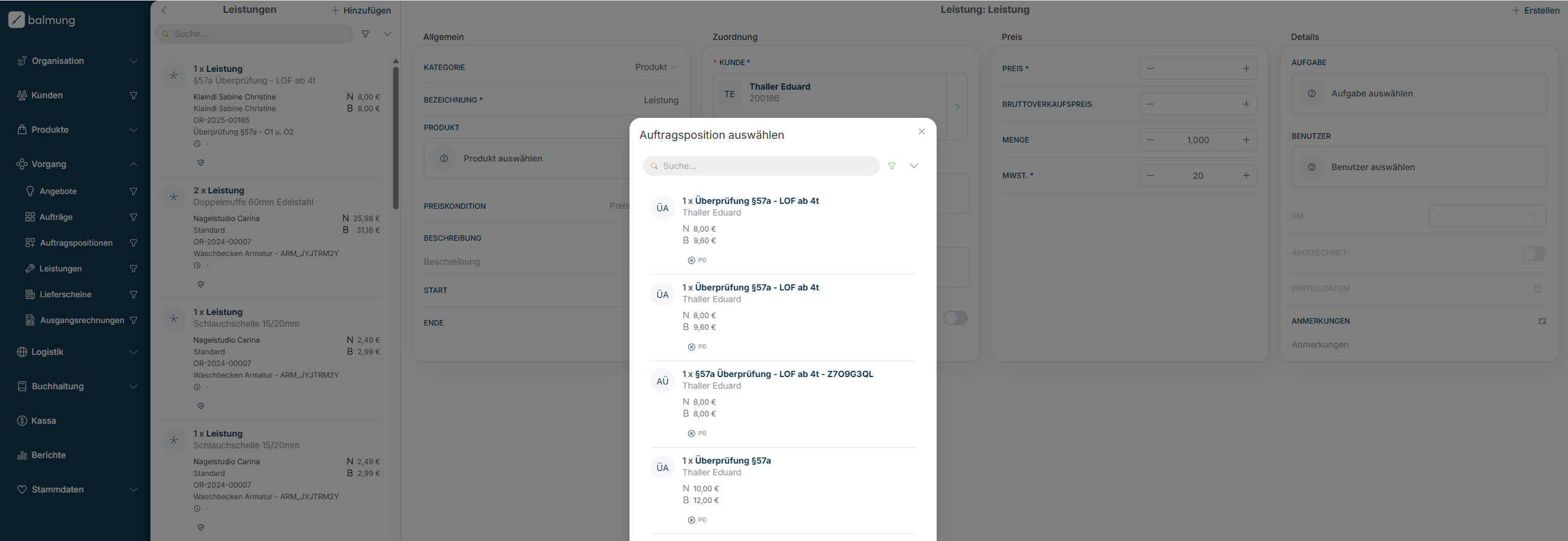Screen dimensions: 1568x541
Task: Click filter icon next to Angebote
Action: pyautogui.click(x=133, y=192)
